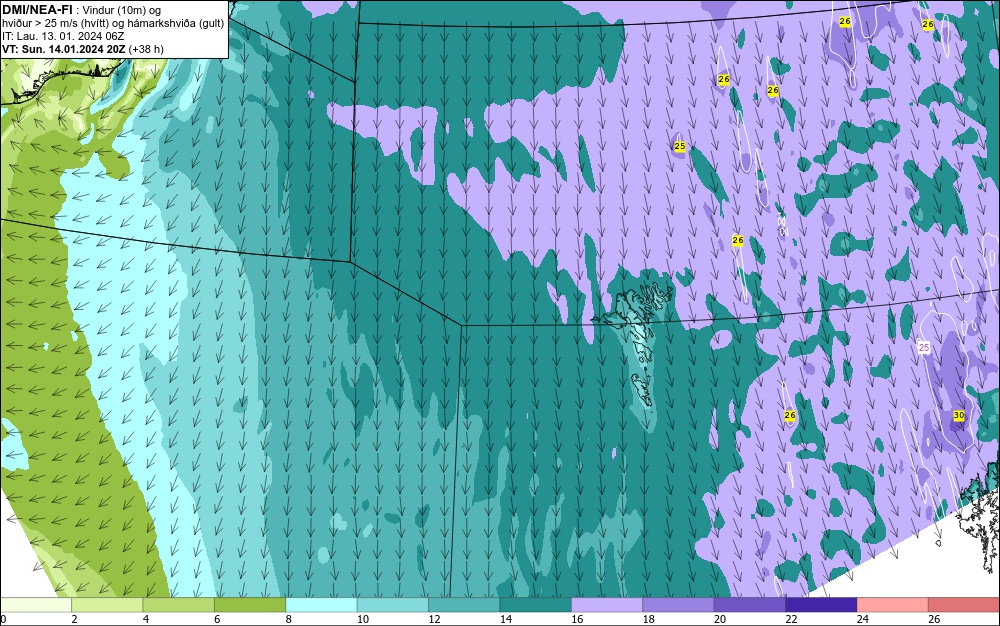The width and height of the screenshot is (1000, 626).
Task: Click the yellow "25" gust marker
Action: point(680,146)
